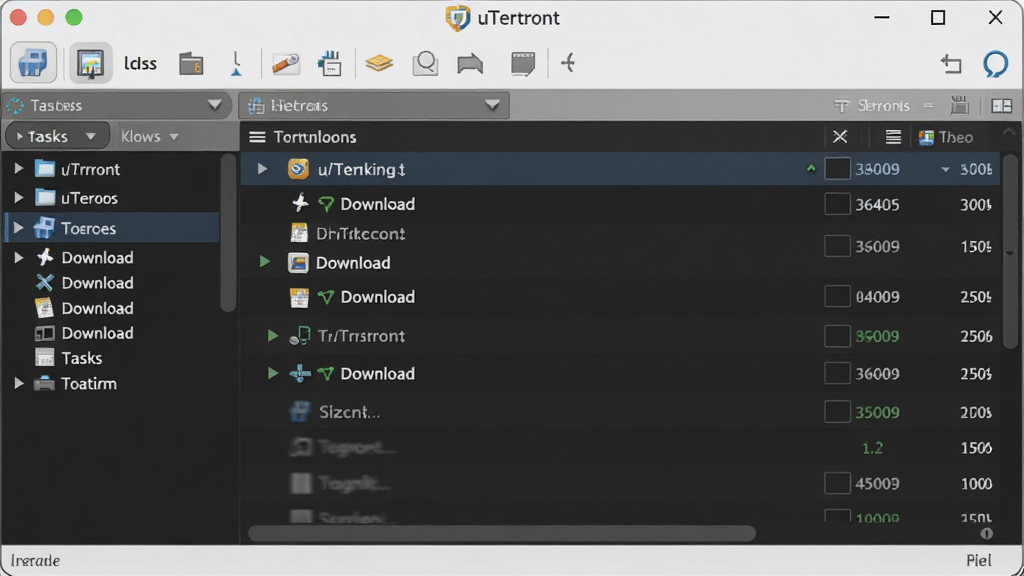Viewport: 1024px width, 576px height.
Task: Collapse the Tortnloons panel chevron
Action: [1009, 133]
